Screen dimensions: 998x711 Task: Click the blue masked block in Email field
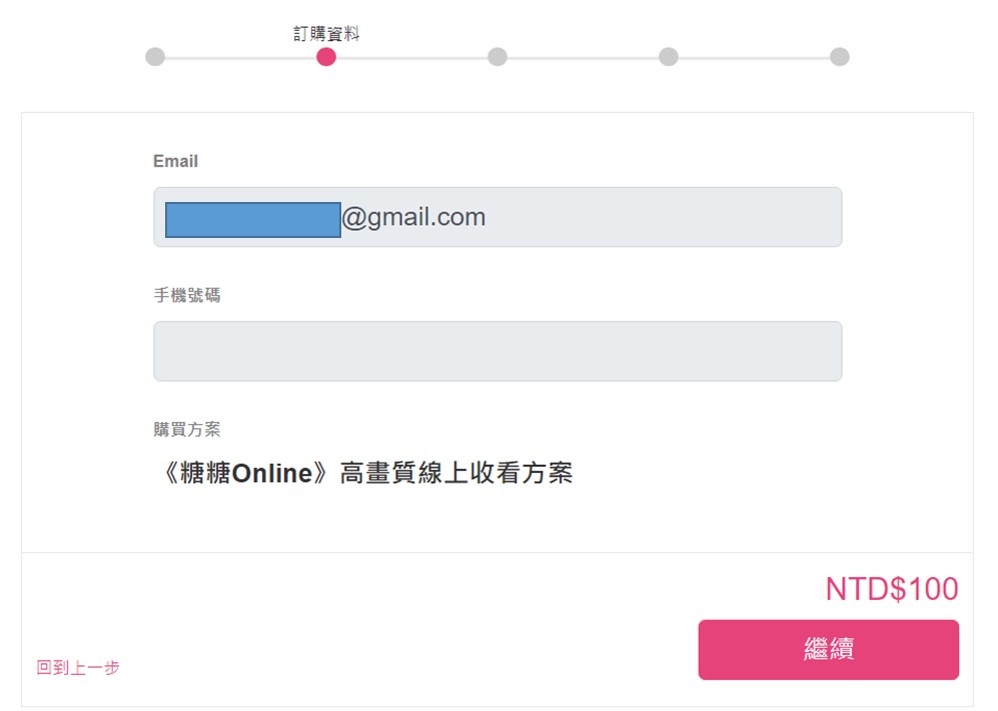click(x=253, y=220)
